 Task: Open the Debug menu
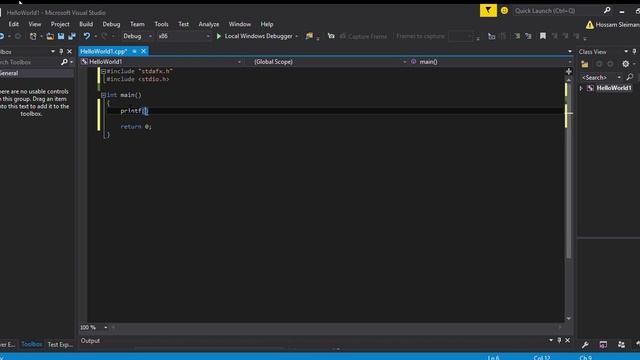pos(111,24)
